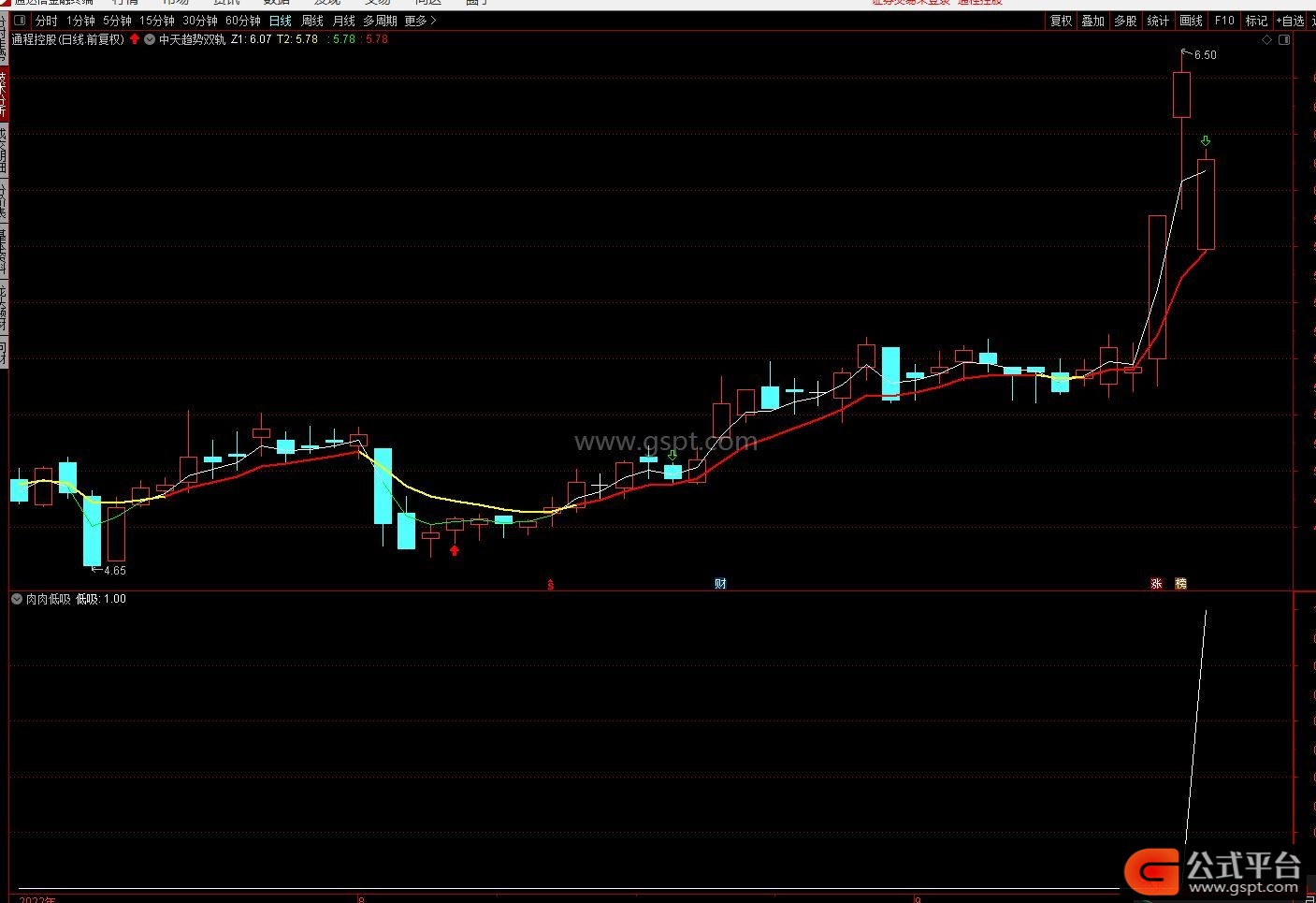
Task: Select the 60分钟 period
Action: (242, 21)
